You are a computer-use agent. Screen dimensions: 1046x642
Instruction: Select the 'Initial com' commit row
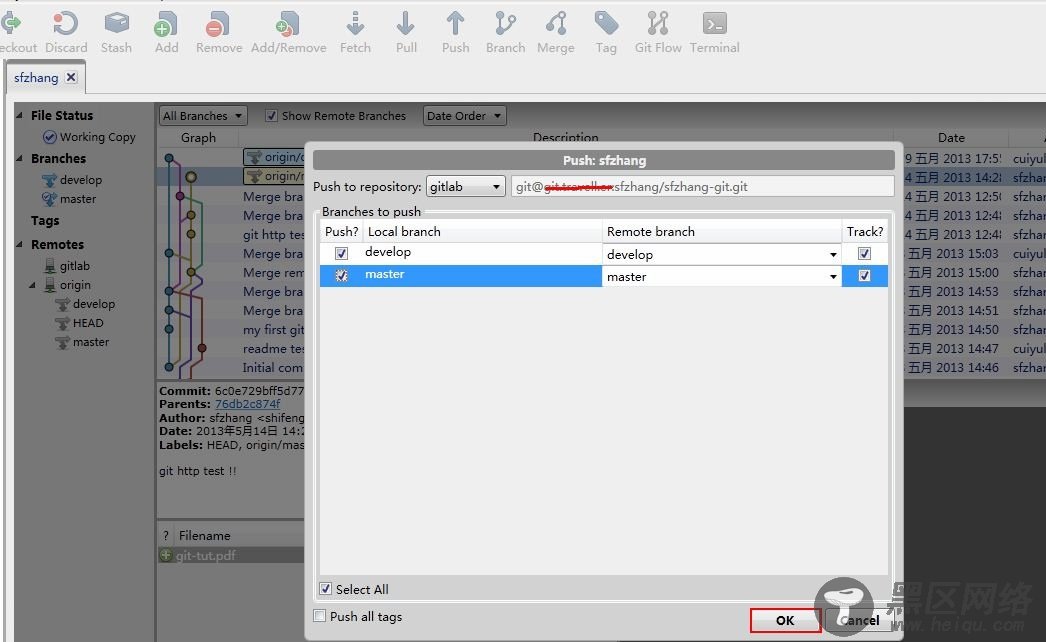click(272, 368)
